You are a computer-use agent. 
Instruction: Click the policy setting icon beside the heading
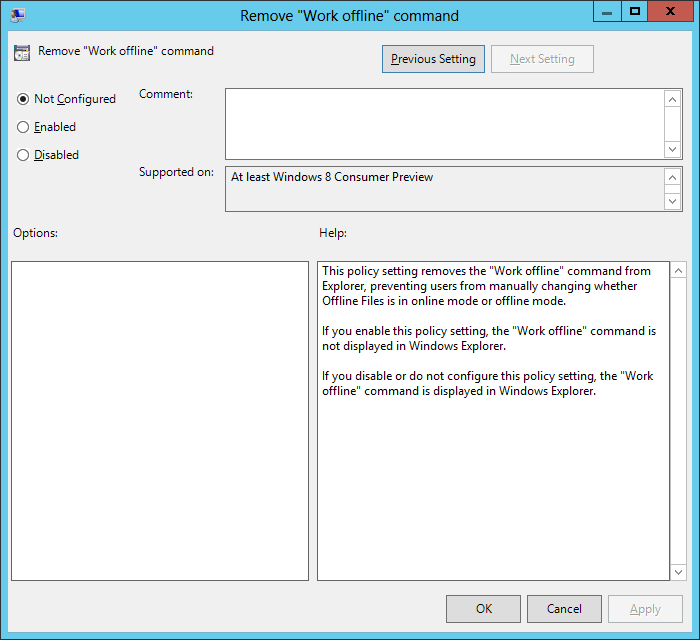pos(22,52)
